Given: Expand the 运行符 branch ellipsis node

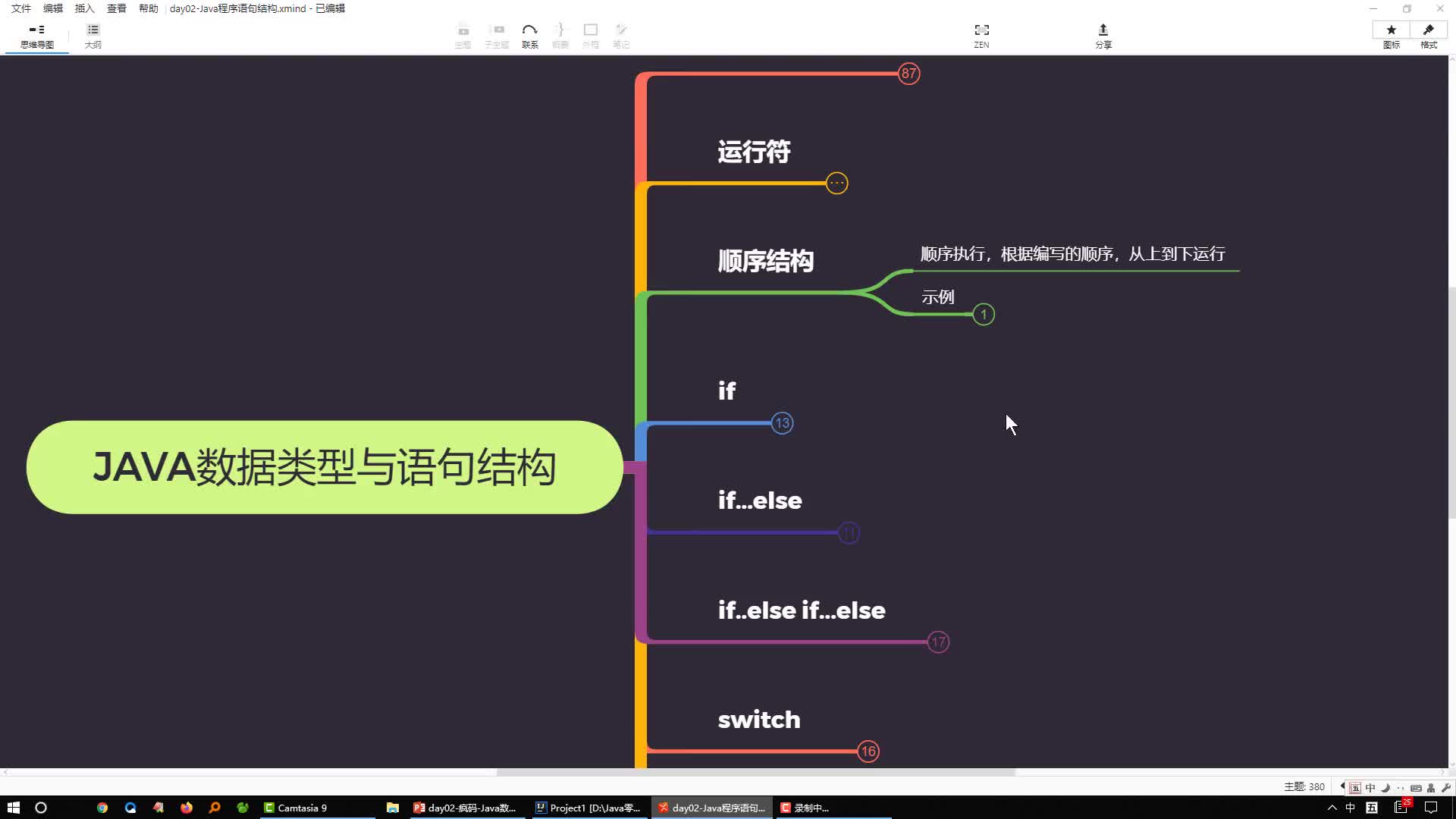Looking at the screenshot, I should [836, 183].
